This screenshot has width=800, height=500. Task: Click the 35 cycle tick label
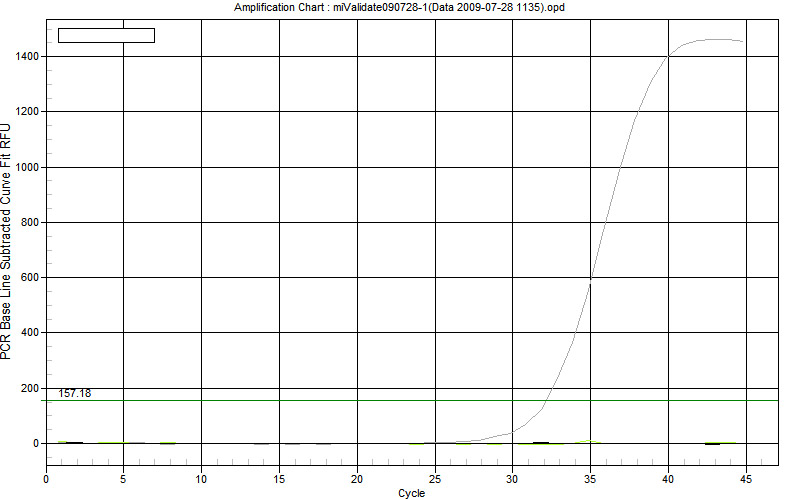(590, 479)
